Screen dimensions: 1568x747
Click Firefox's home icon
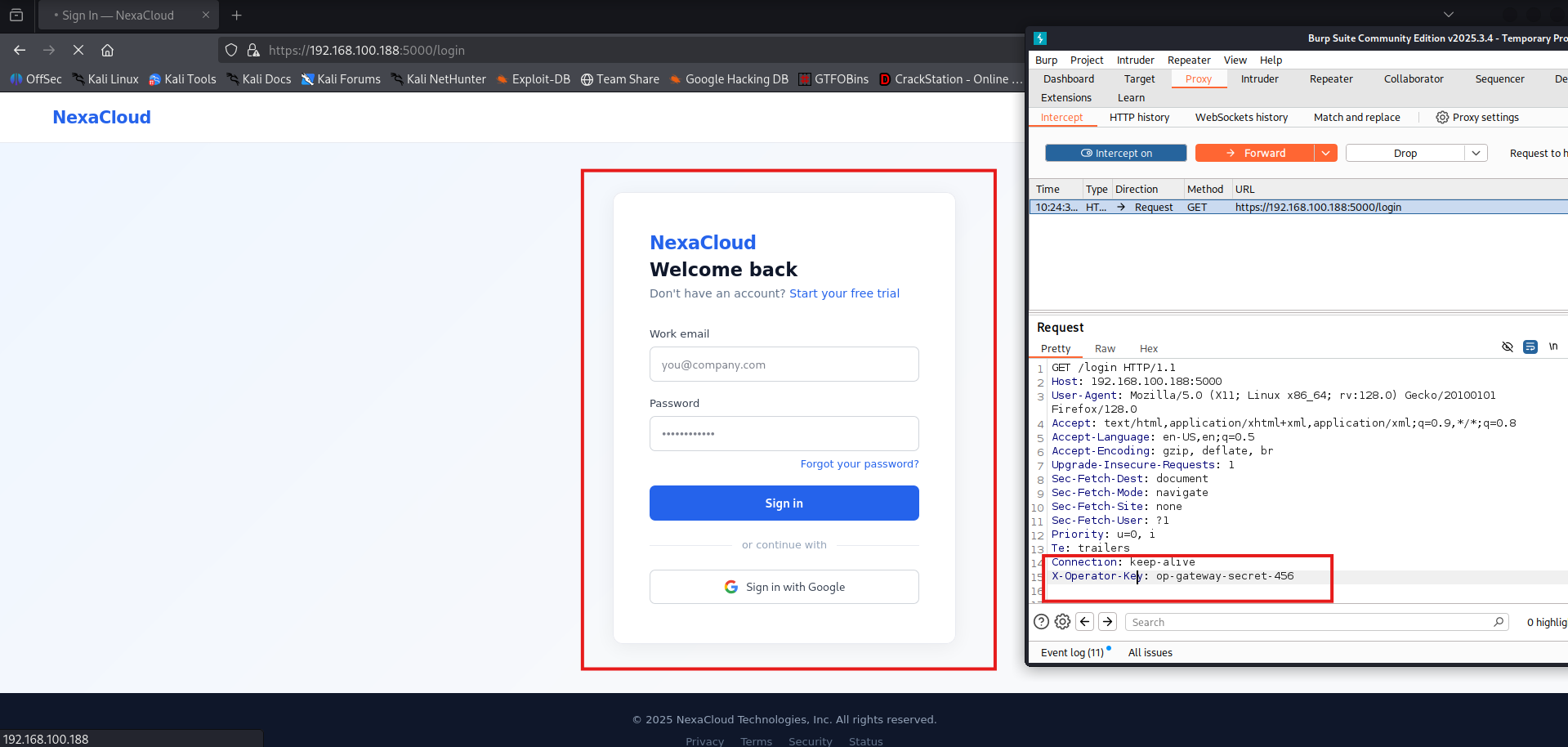pos(107,50)
